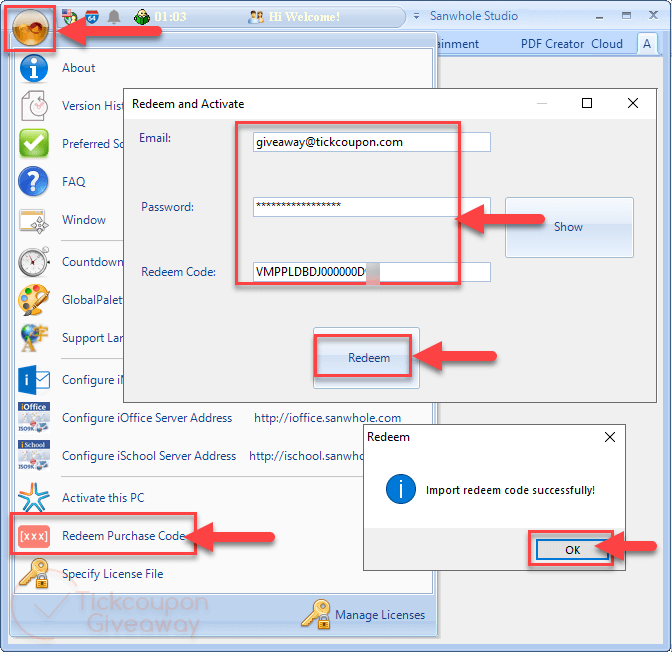The image size is (672, 652).
Task: Click the Specify License File key icon
Action: click(x=34, y=573)
